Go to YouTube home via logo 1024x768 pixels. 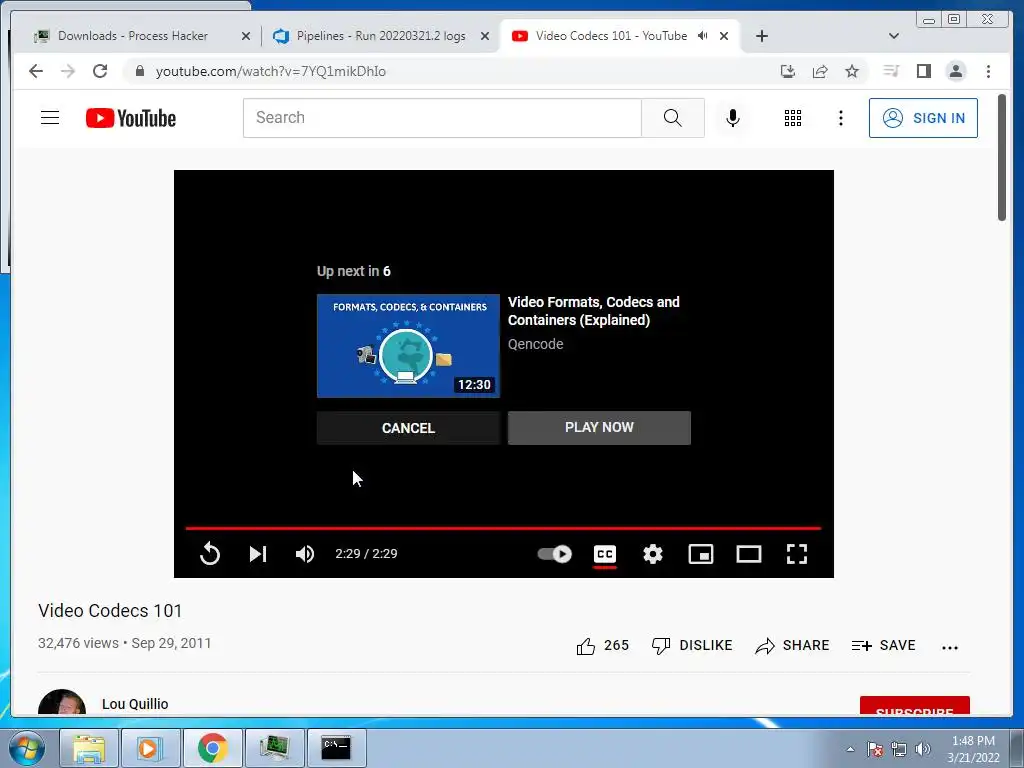(x=131, y=118)
